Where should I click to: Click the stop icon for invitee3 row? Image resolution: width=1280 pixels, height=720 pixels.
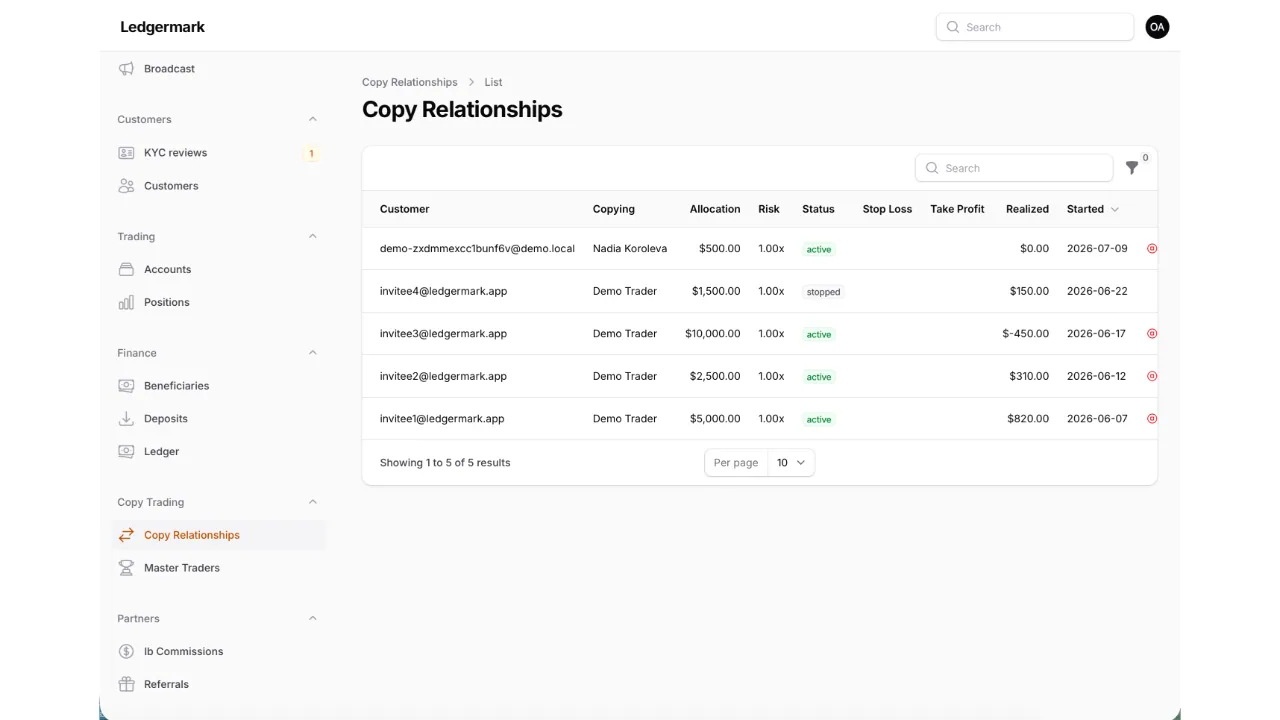(x=1152, y=333)
